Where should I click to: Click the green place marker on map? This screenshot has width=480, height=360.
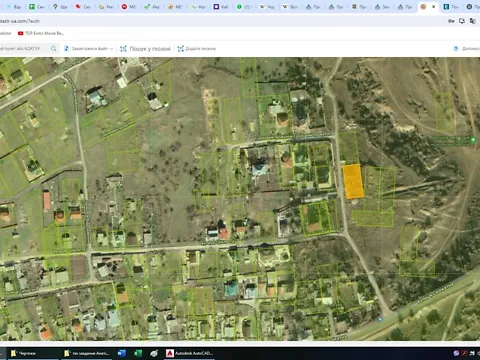[x=473, y=140]
